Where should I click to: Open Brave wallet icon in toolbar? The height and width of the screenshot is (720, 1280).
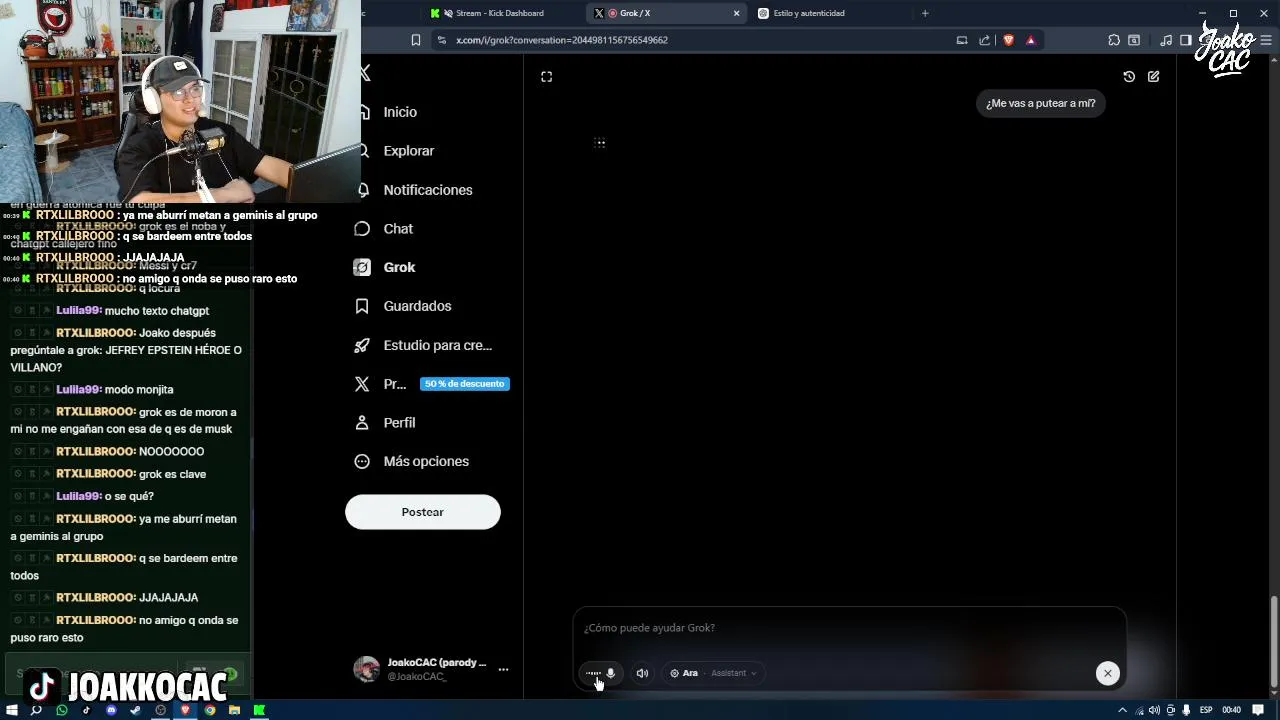pyautogui.click(x=1134, y=40)
